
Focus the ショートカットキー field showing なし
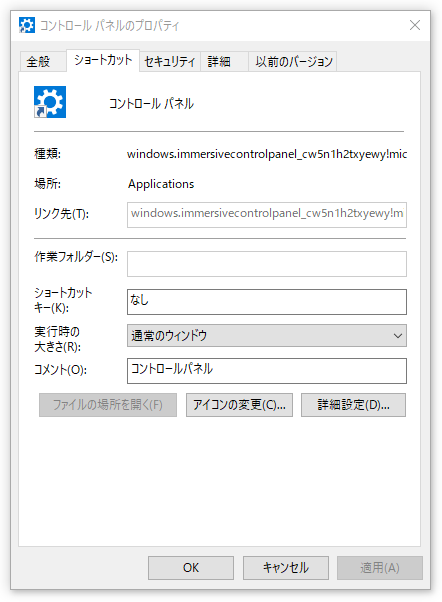(x=267, y=302)
